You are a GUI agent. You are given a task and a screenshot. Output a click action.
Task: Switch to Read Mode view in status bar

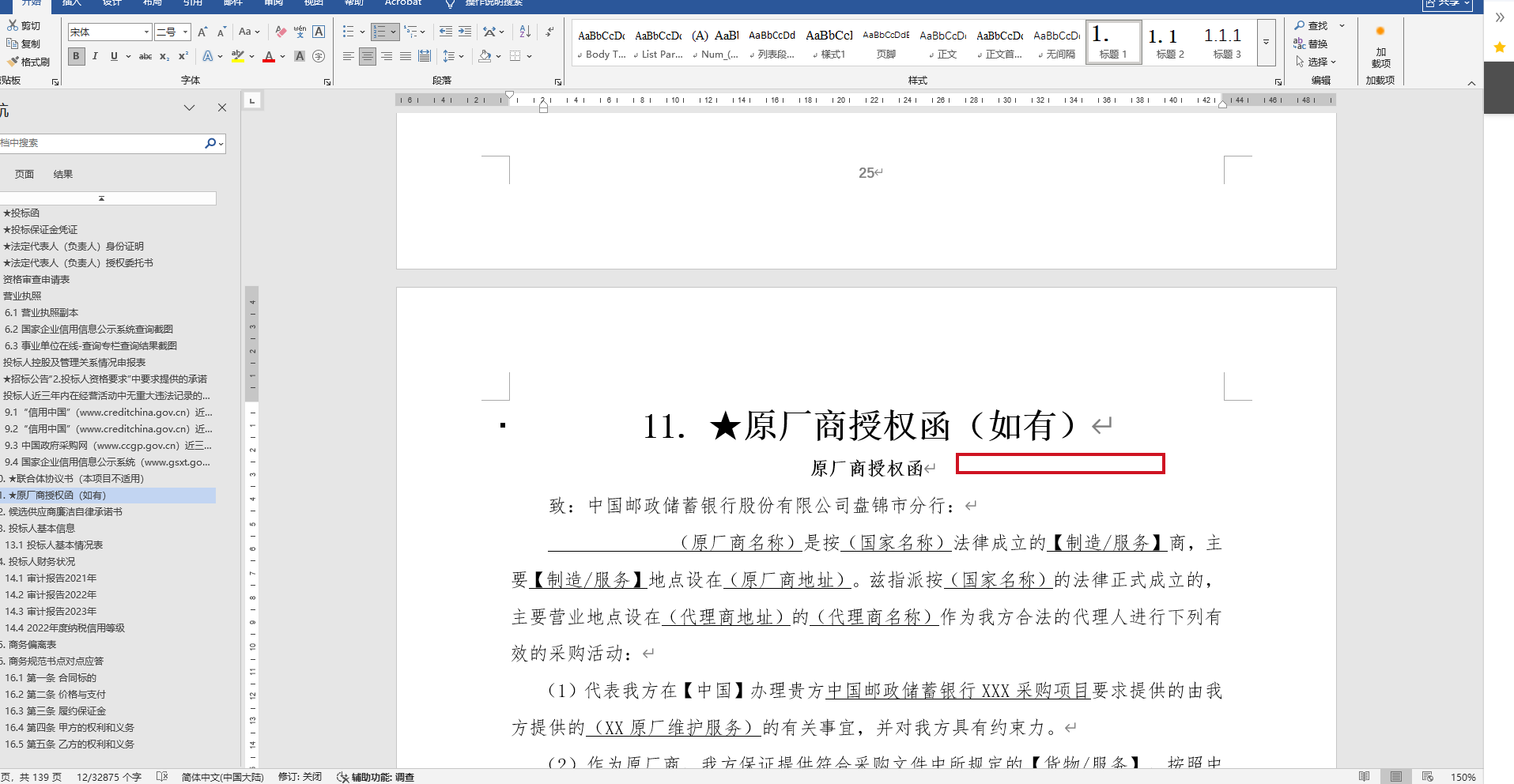(x=1364, y=777)
